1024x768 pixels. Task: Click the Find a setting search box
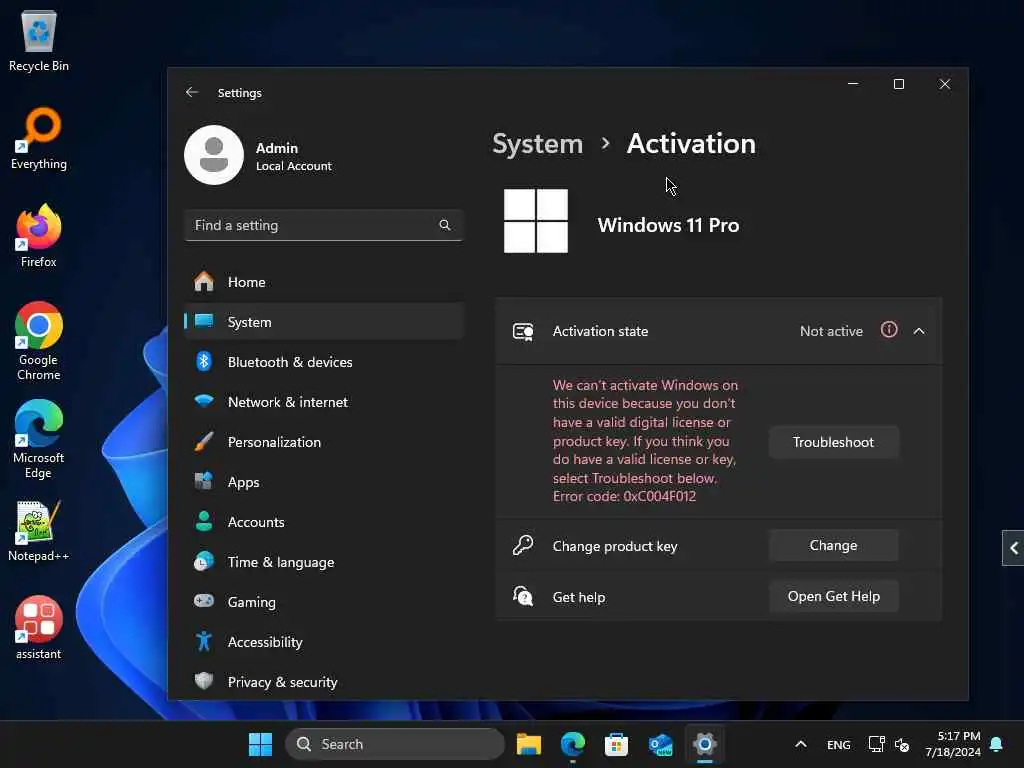pyautogui.click(x=324, y=225)
